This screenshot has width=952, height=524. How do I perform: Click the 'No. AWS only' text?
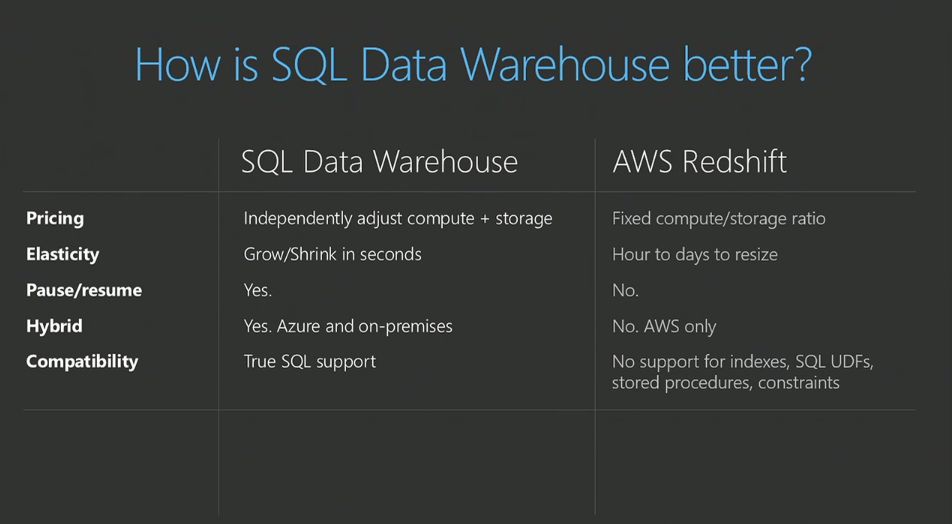pos(664,326)
